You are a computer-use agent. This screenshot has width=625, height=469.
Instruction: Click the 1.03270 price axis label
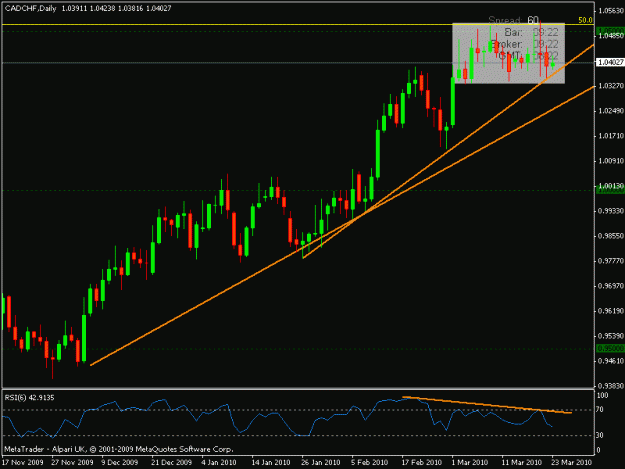click(611, 86)
